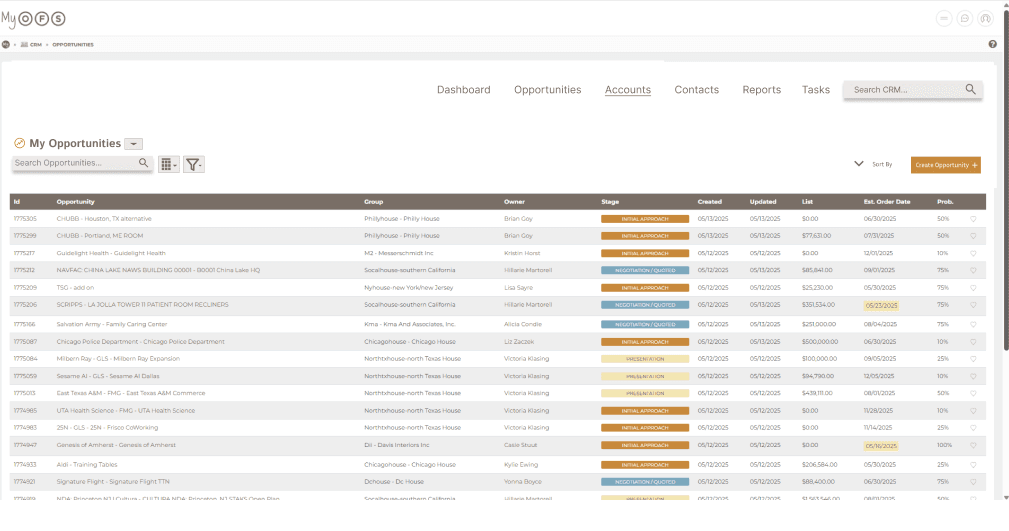
Task: Favorite the TSG - add on row heart
Action: (x=973, y=288)
